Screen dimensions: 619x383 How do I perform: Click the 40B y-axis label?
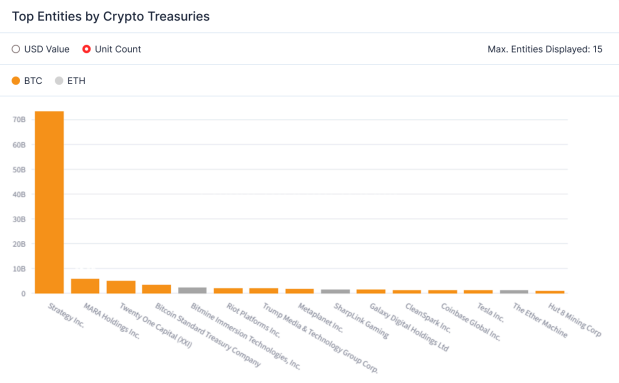(x=19, y=195)
